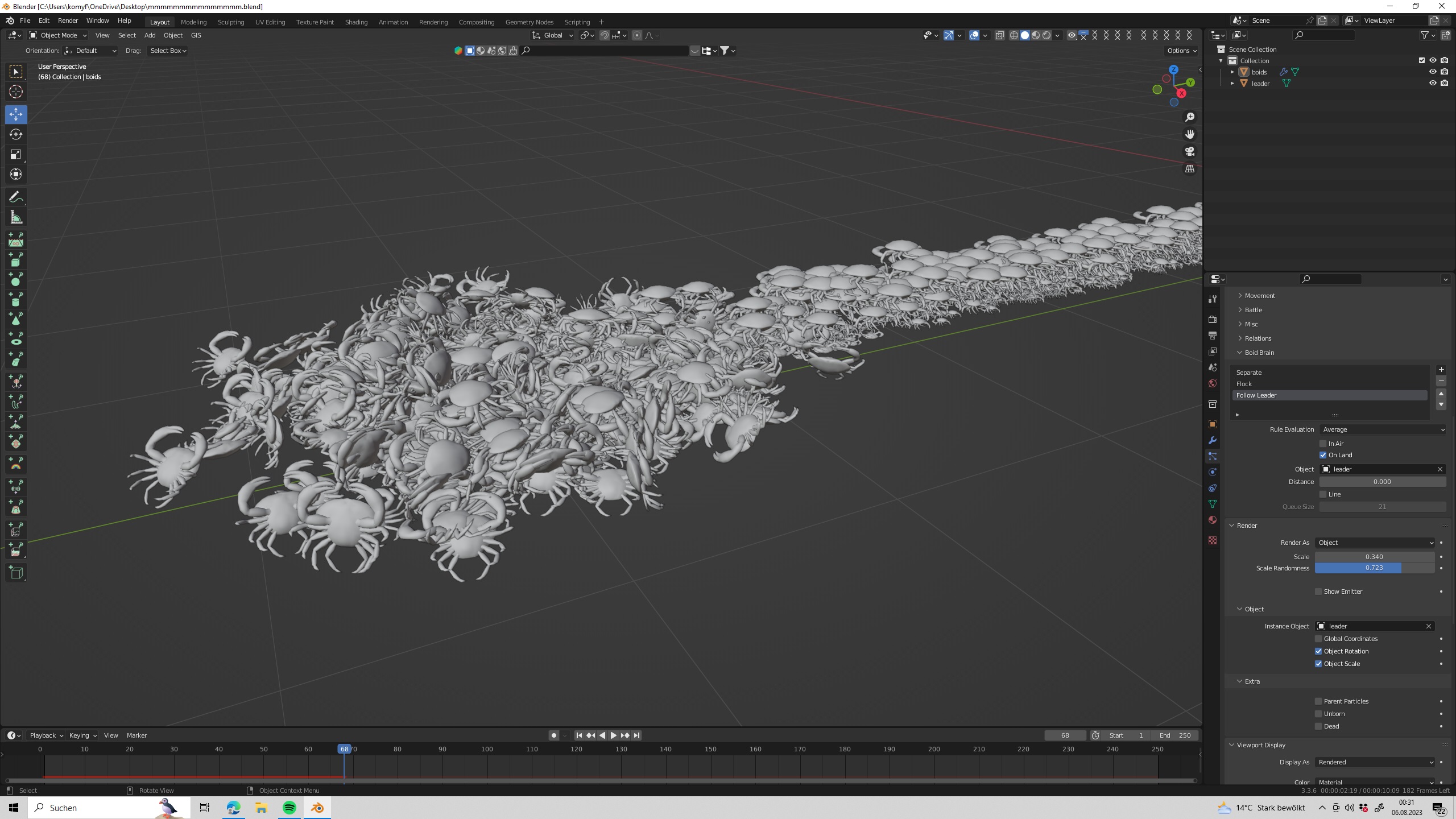Click zoom magnifier viewport gizmo
The width and height of the screenshot is (1456, 819).
coord(1190,117)
